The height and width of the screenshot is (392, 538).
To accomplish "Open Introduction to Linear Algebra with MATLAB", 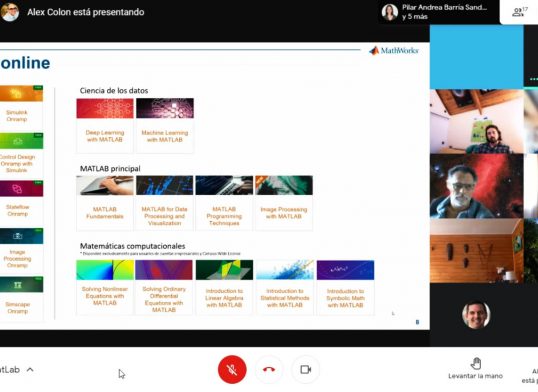I will click(x=224, y=287).
